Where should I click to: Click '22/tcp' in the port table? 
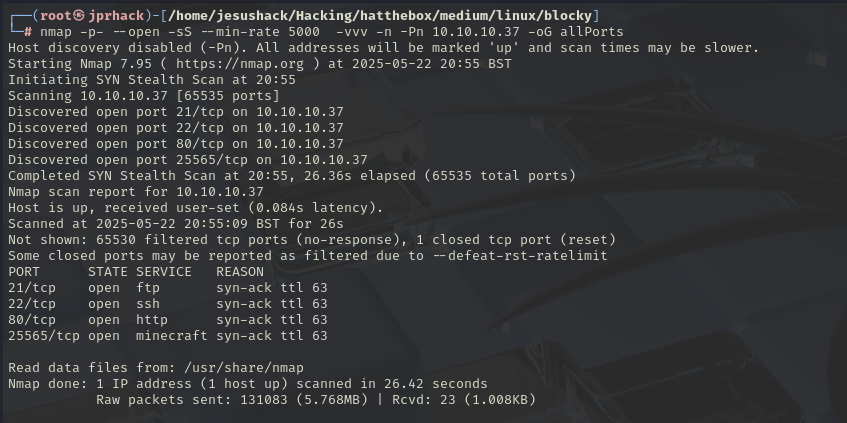click(x=32, y=304)
